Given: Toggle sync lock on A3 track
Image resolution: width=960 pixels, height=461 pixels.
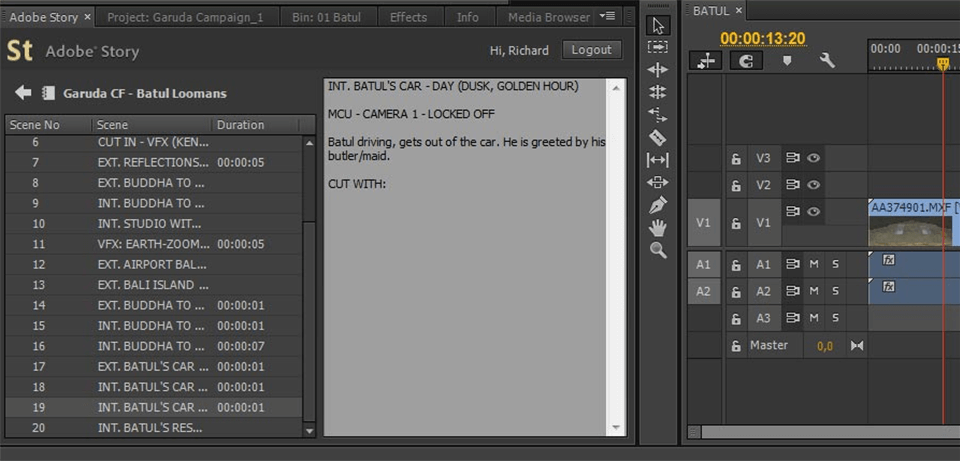Looking at the screenshot, I should coord(793,318).
